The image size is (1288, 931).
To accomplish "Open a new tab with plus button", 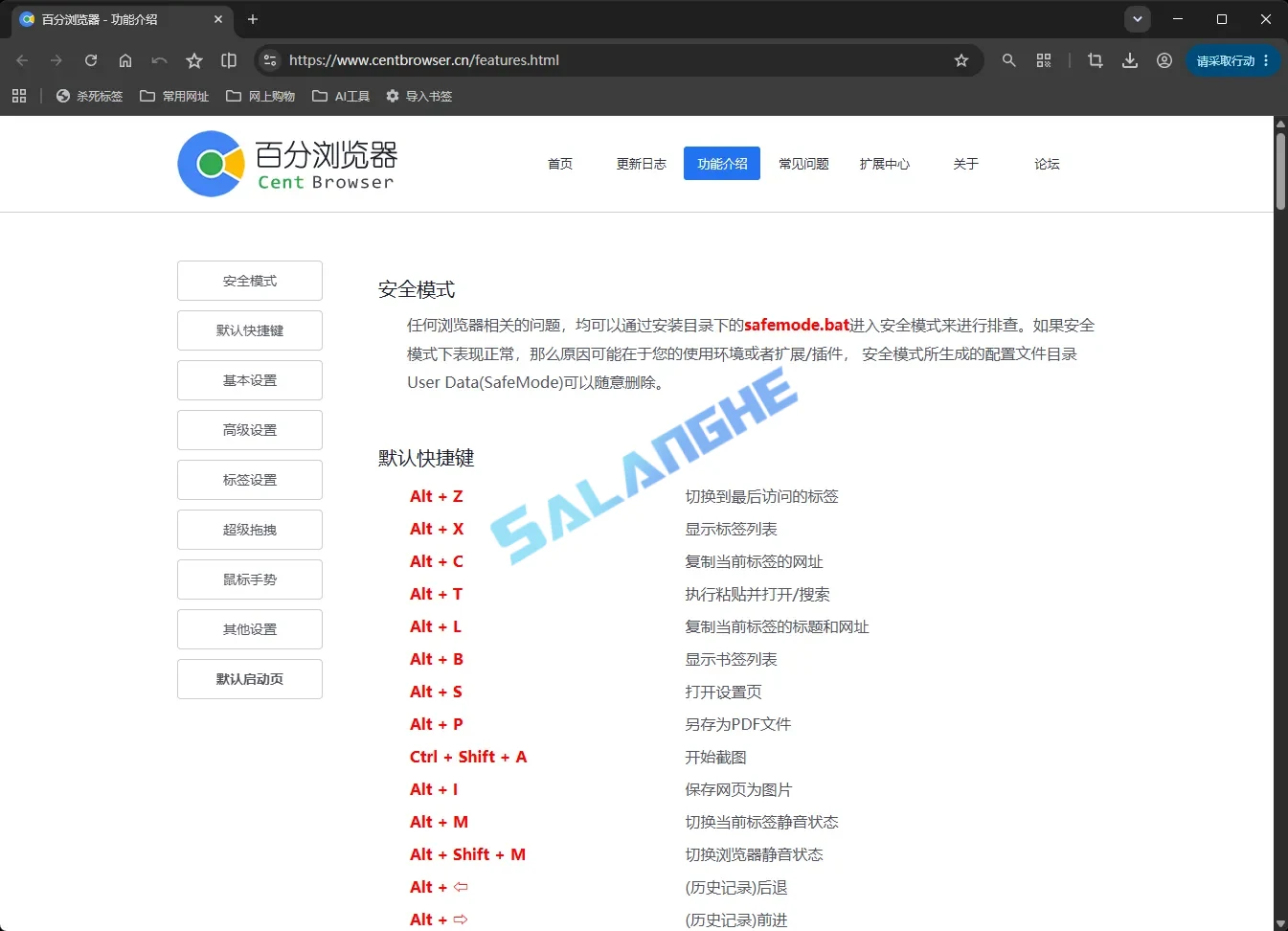I will pyautogui.click(x=253, y=19).
